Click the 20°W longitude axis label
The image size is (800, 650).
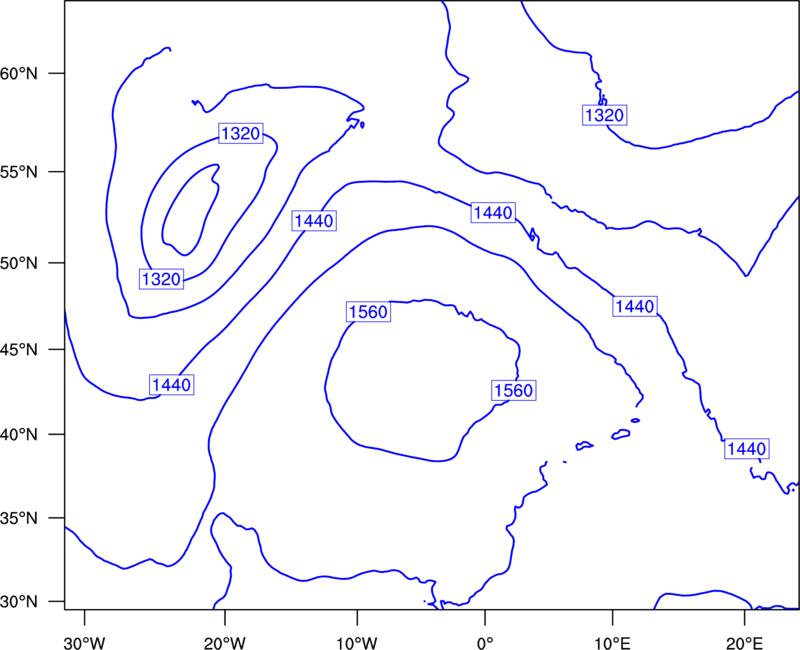click(225, 643)
